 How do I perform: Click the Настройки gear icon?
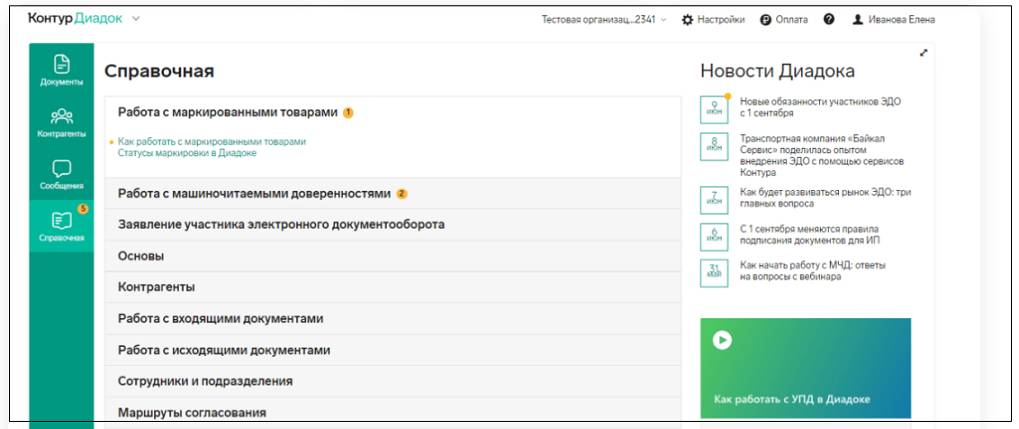coord(688,20)
